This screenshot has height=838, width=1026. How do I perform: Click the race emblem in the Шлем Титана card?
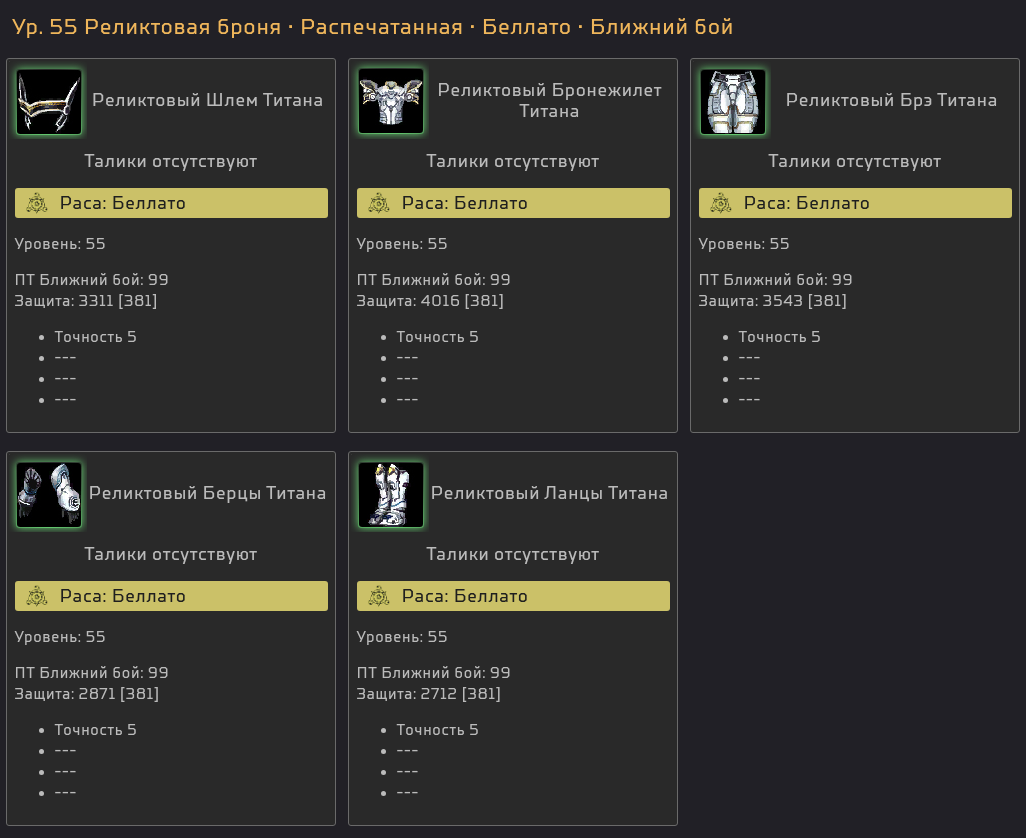[x=37, y=203]
